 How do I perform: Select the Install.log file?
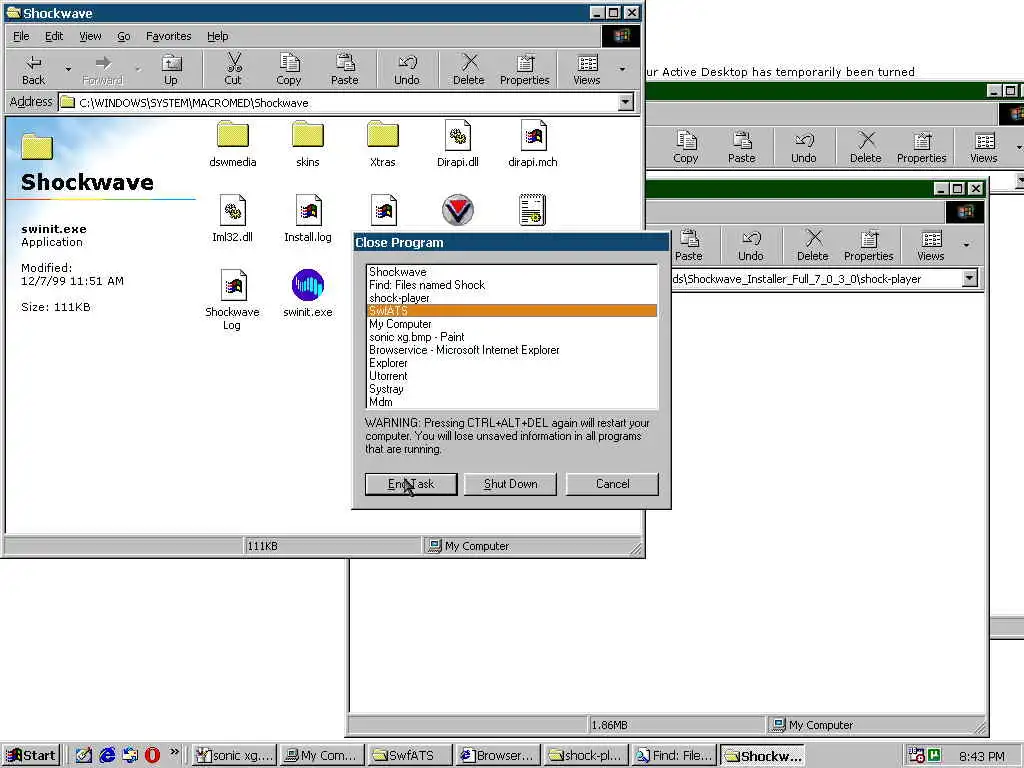(x=308, y=219)
